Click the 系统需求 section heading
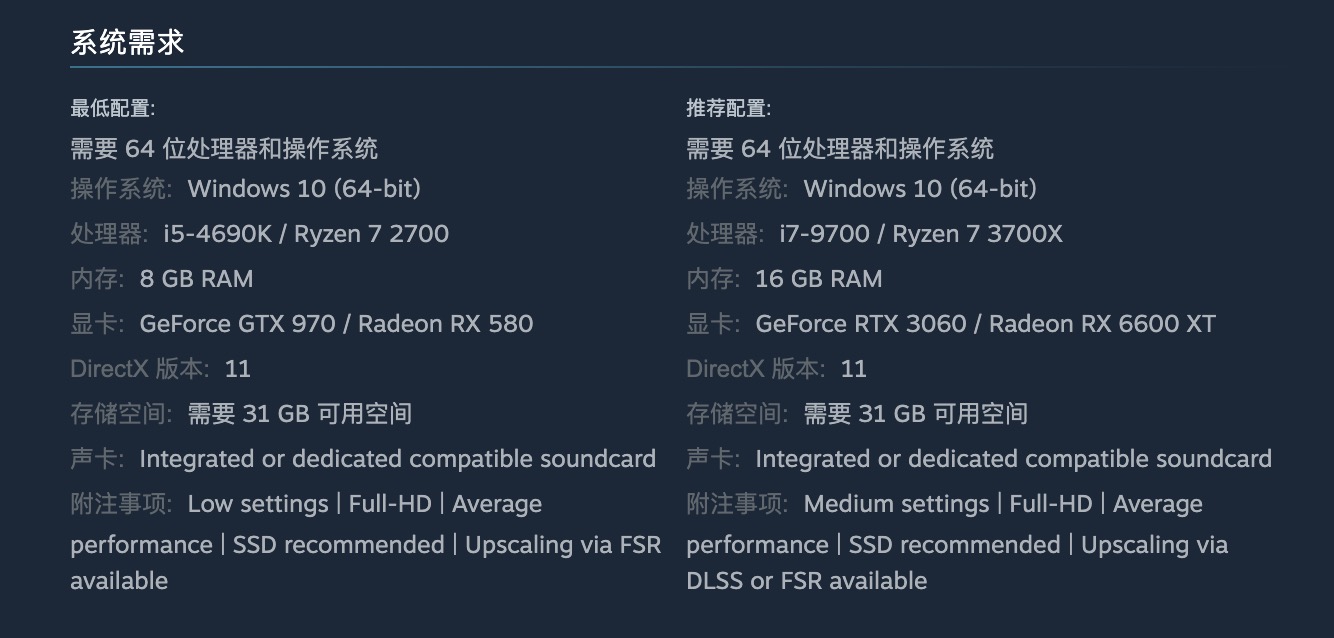1334x638 pixels. (127, 42)
